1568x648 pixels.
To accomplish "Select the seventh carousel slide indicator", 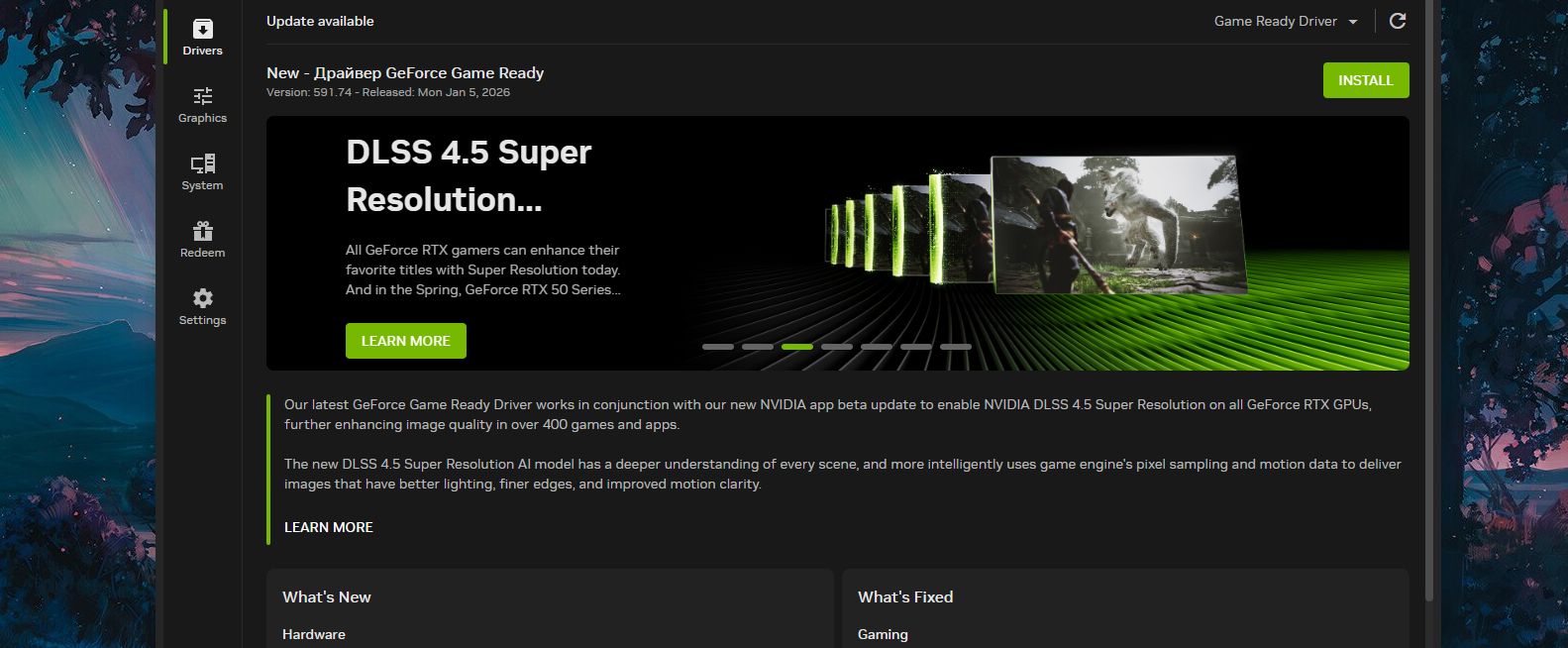I will point(956,347).
